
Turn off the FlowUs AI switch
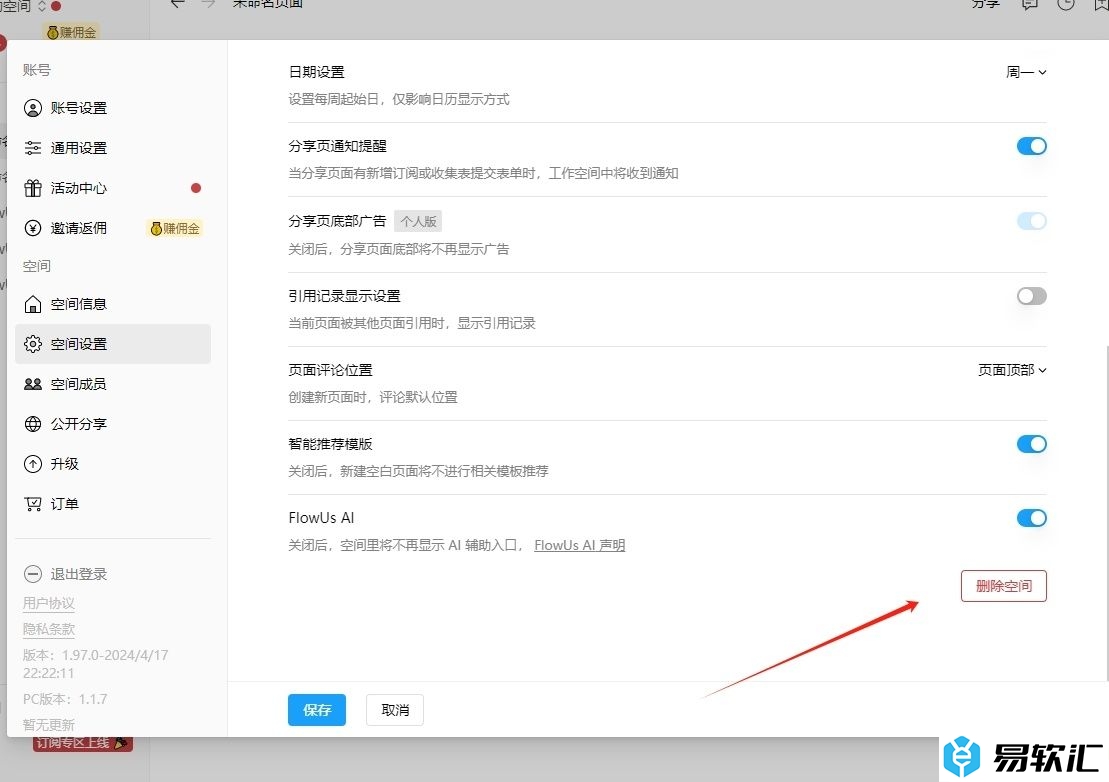[x=1031, y=518]
